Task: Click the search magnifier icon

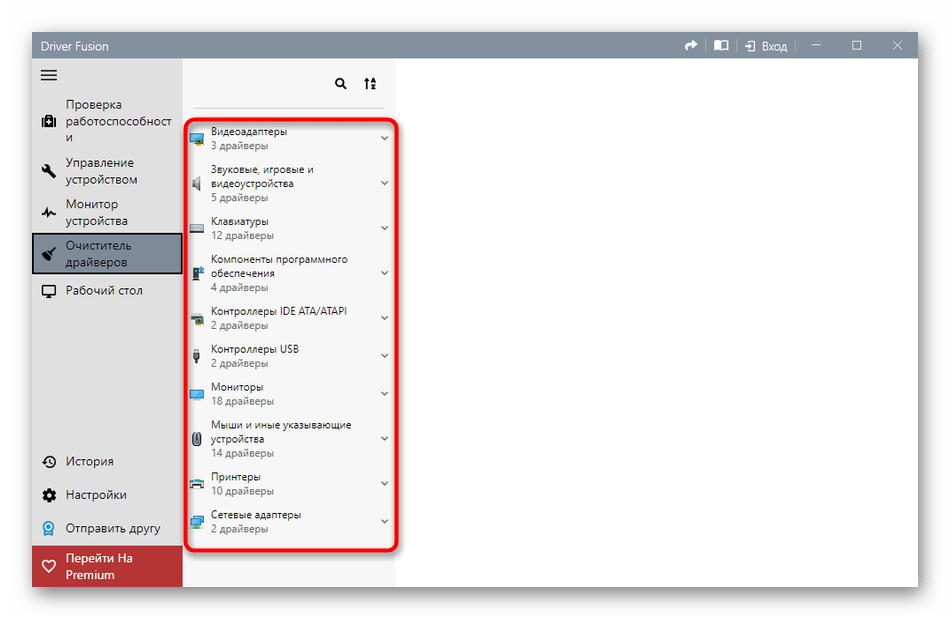Action: (x=341, y=84)
